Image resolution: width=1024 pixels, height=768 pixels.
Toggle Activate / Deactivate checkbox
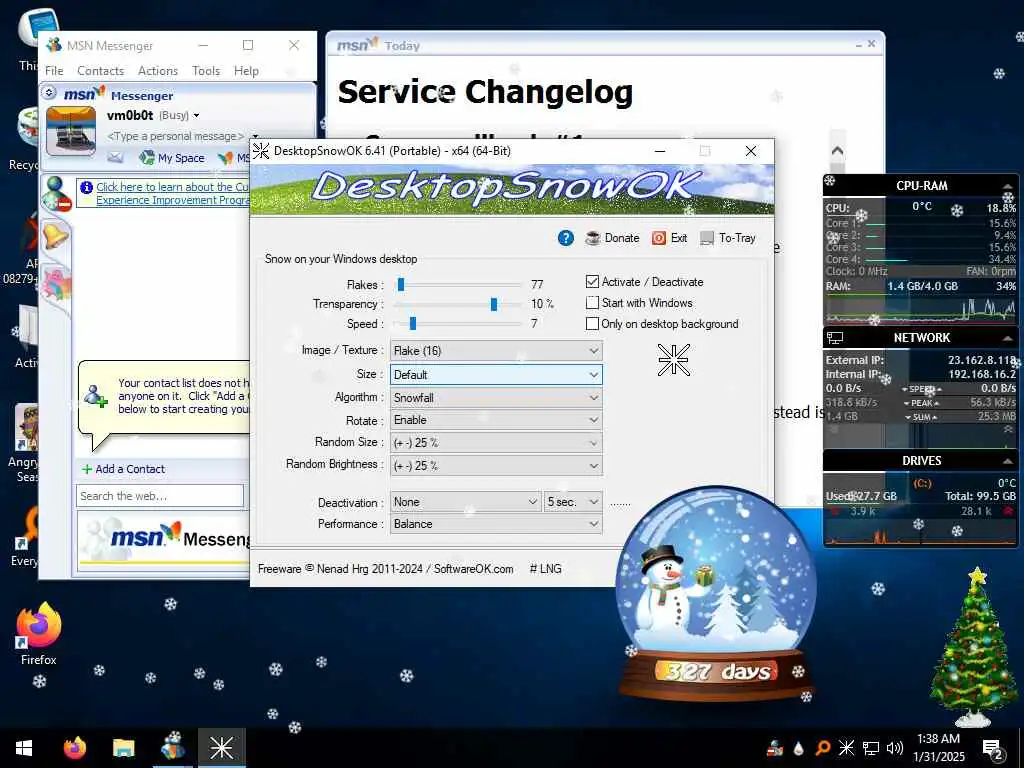[592, 281]
